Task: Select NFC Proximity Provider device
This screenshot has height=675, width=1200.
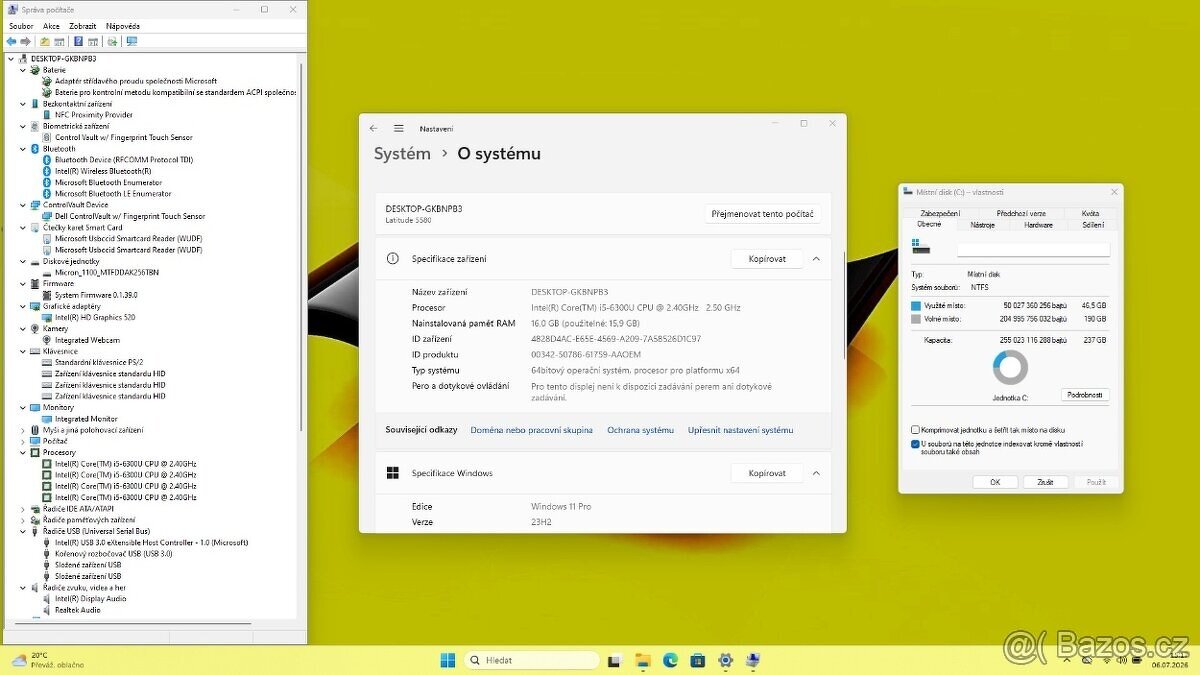Action: tap(93, 115)
